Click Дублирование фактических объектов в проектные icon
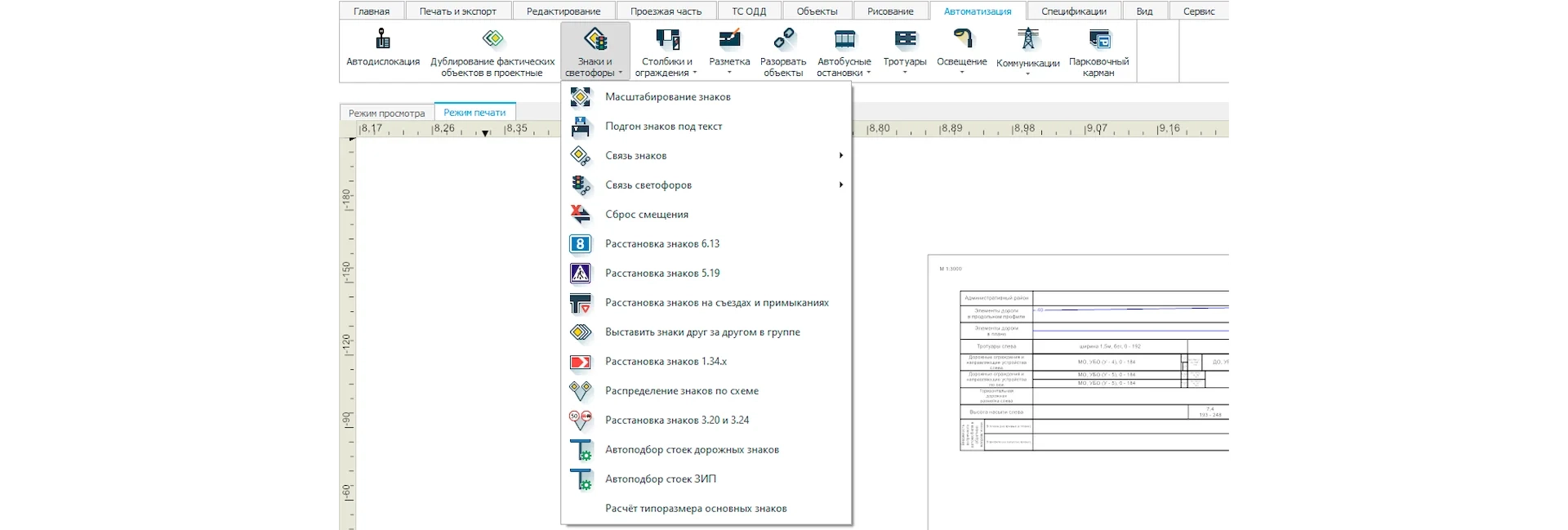 (492, 39)
